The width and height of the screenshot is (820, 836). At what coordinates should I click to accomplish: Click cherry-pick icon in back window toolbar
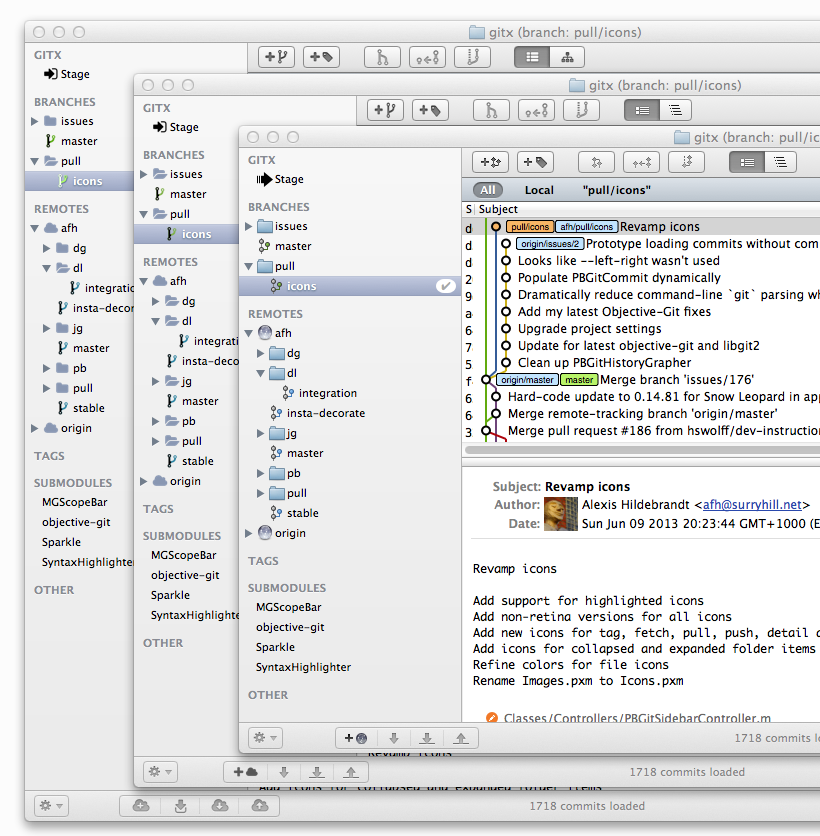428,57
